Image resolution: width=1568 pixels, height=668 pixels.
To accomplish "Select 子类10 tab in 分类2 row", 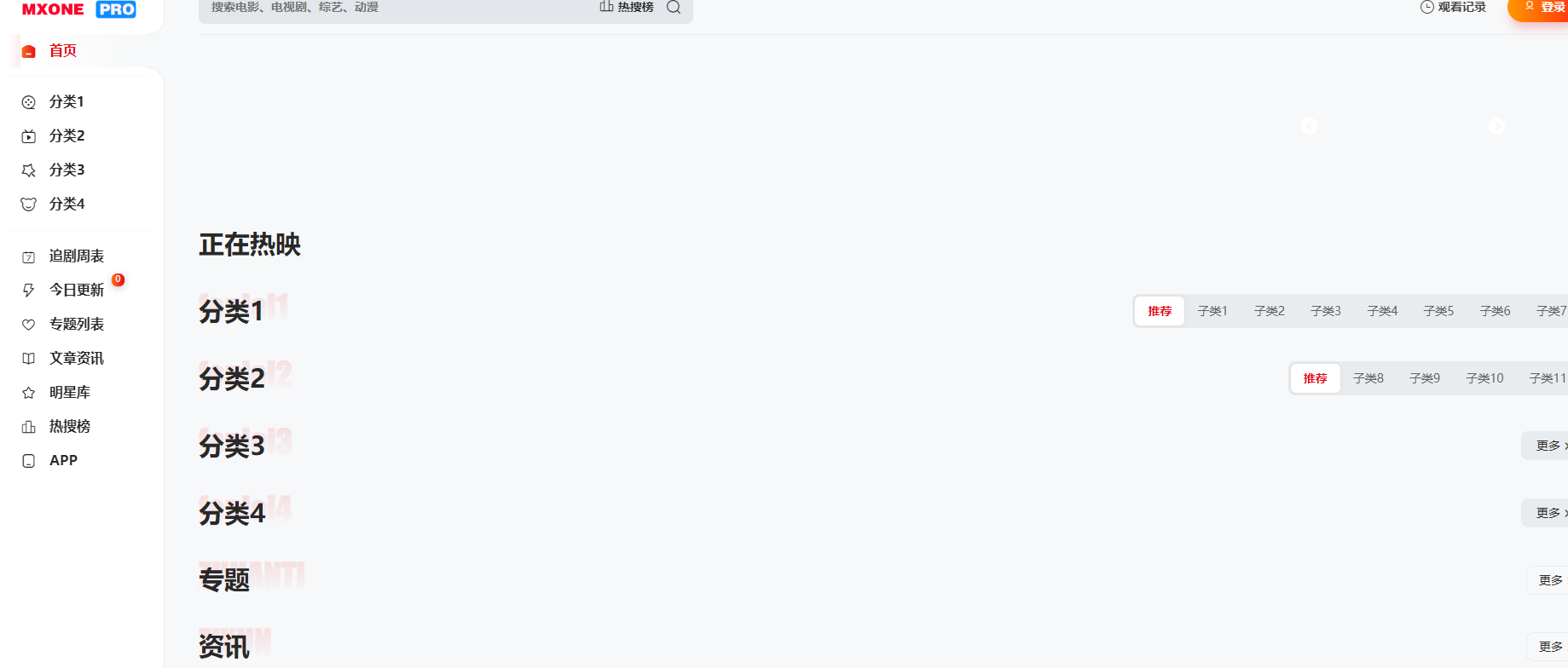I will pos(1484,378).
